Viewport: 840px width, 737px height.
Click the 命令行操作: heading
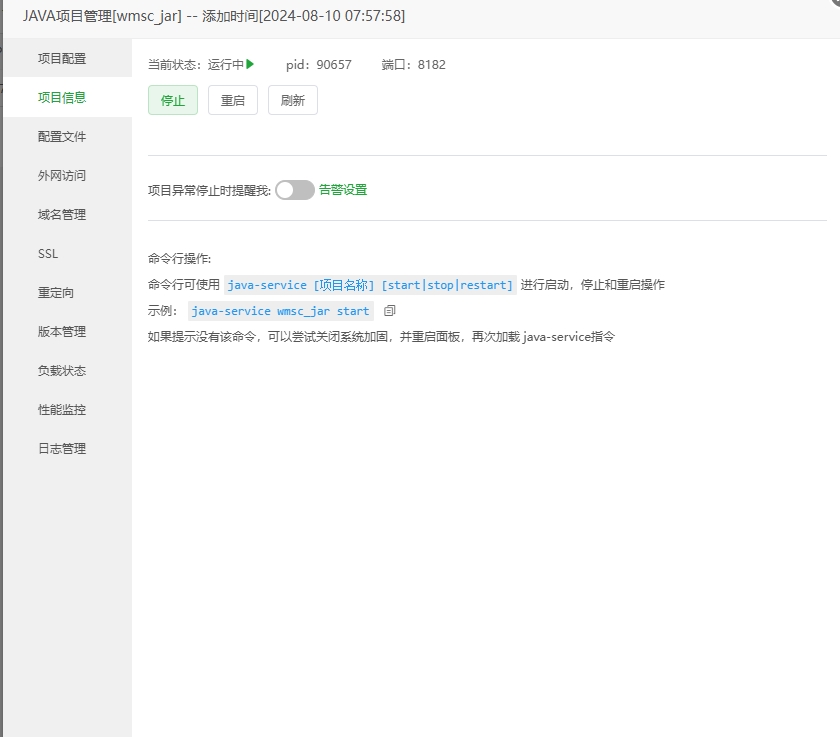pyautogui.click(x=179, y=259)
